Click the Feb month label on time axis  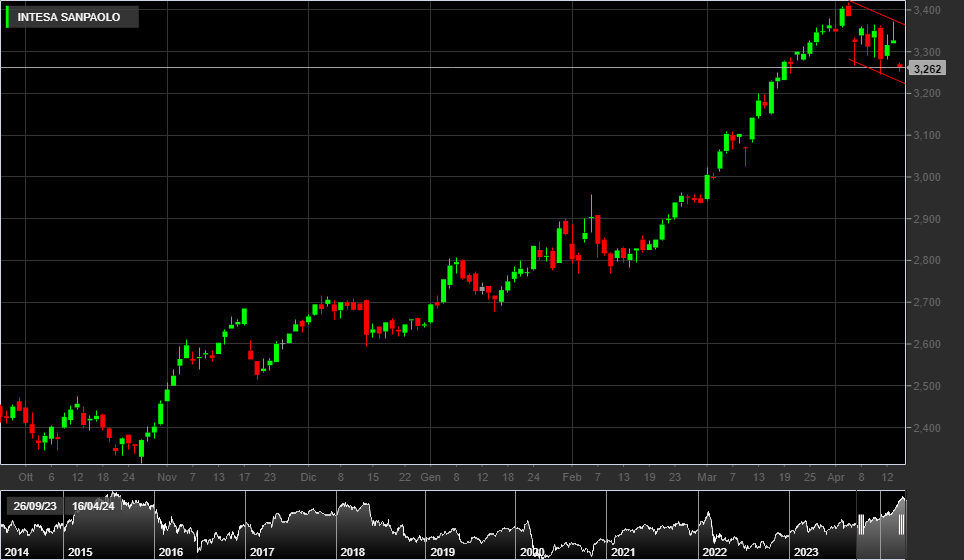(x=572, y=477)
